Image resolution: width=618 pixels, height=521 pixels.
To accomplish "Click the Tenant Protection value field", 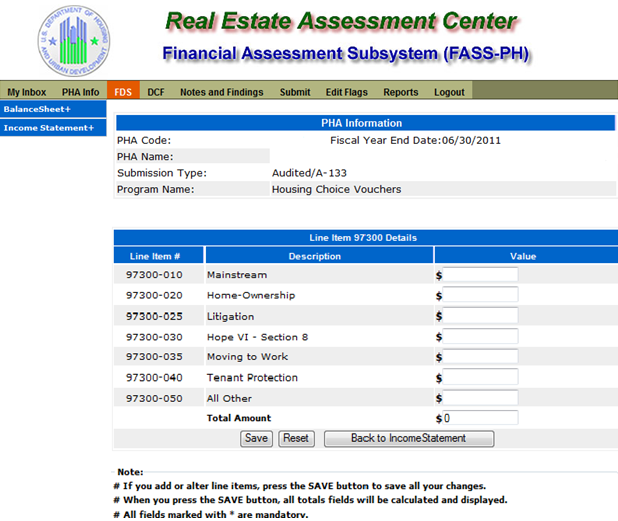I will [480, 377].
